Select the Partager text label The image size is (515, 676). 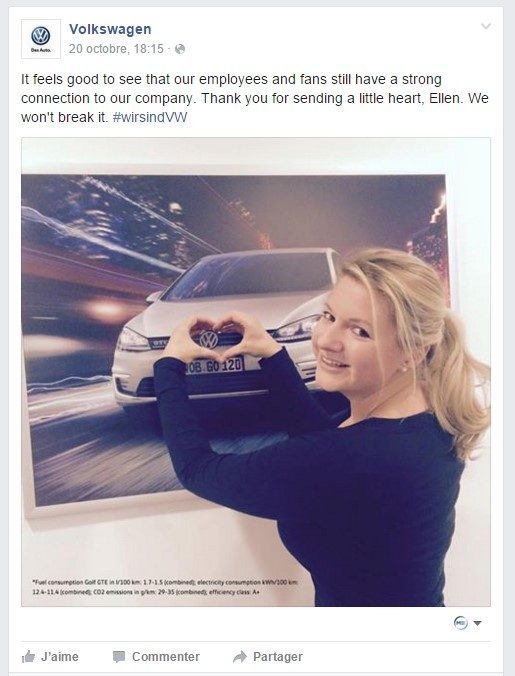coord(278,657)
